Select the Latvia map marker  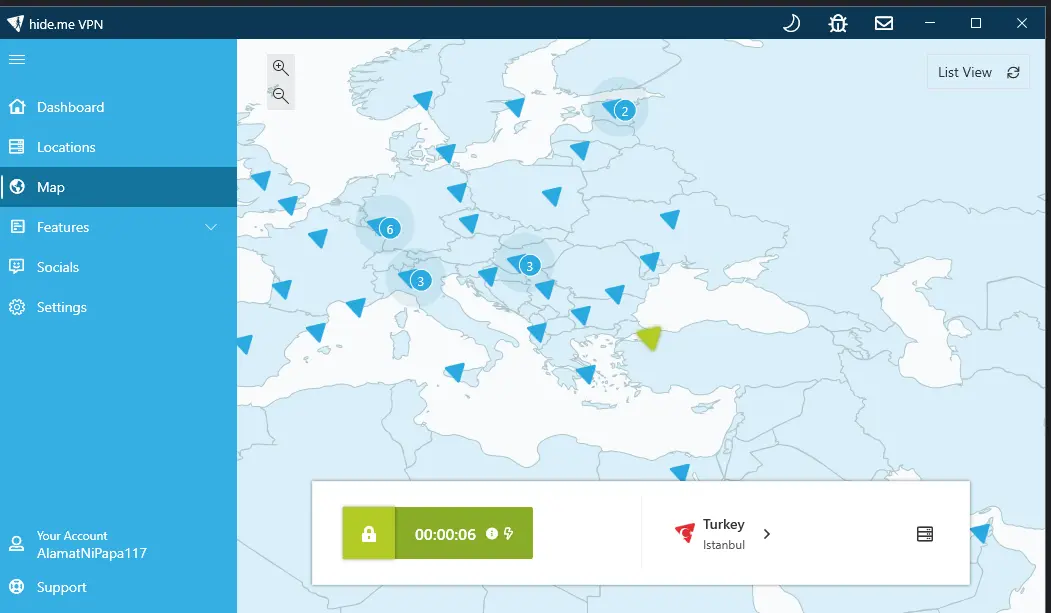point(580,149)
